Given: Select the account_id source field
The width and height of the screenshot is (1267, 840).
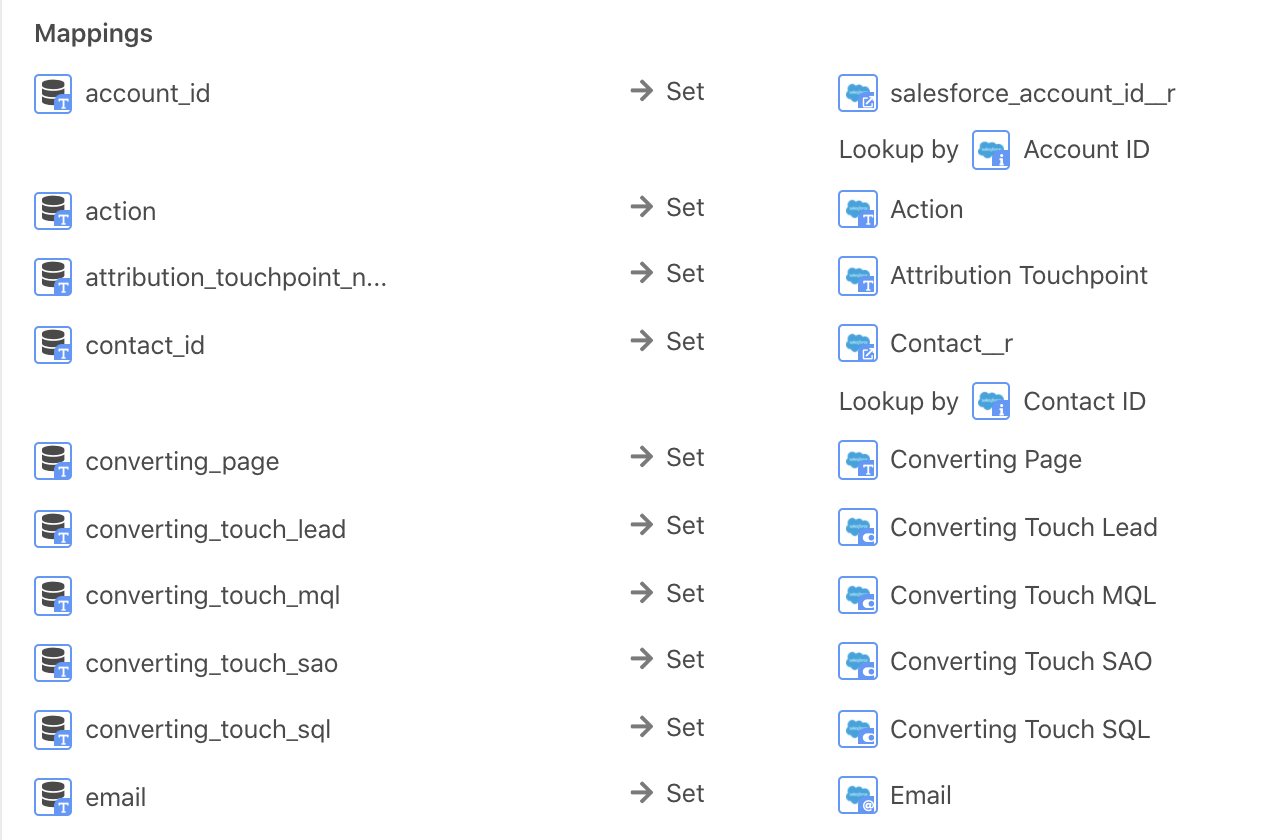Looking at the screenshot, I should (x=148, y=94).
